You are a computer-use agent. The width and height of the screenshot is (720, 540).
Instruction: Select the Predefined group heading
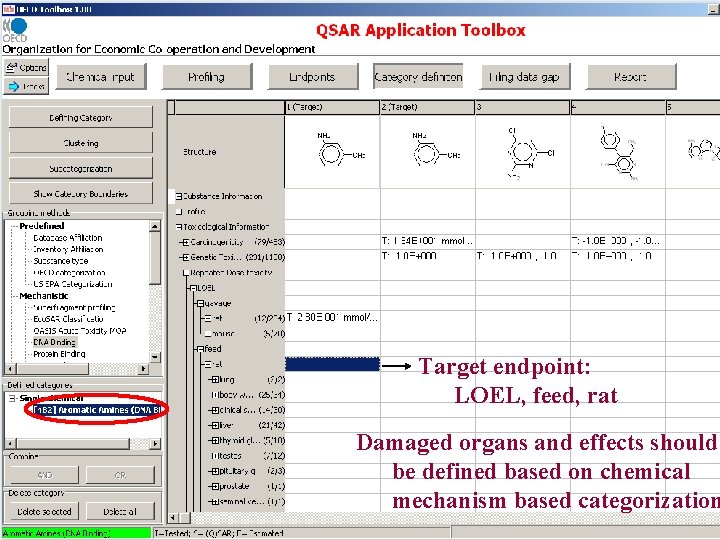tap(41, 226)
